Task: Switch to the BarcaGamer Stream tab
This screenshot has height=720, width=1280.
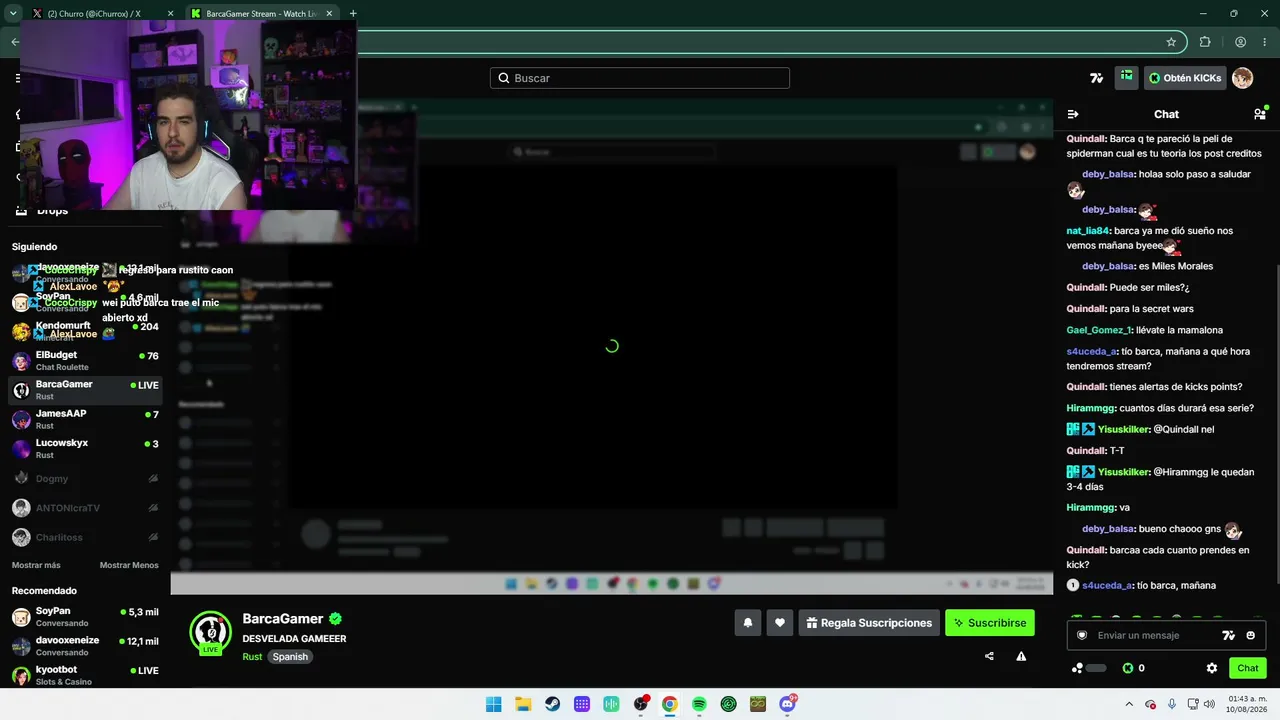Action: click(264, 14)
